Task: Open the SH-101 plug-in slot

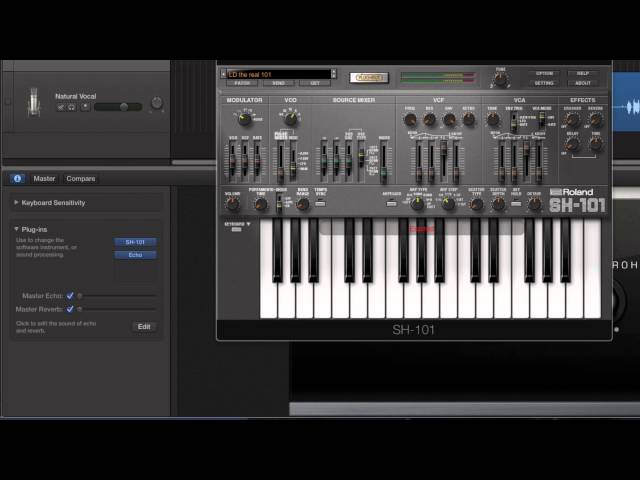Action: (x=135, y=242)
